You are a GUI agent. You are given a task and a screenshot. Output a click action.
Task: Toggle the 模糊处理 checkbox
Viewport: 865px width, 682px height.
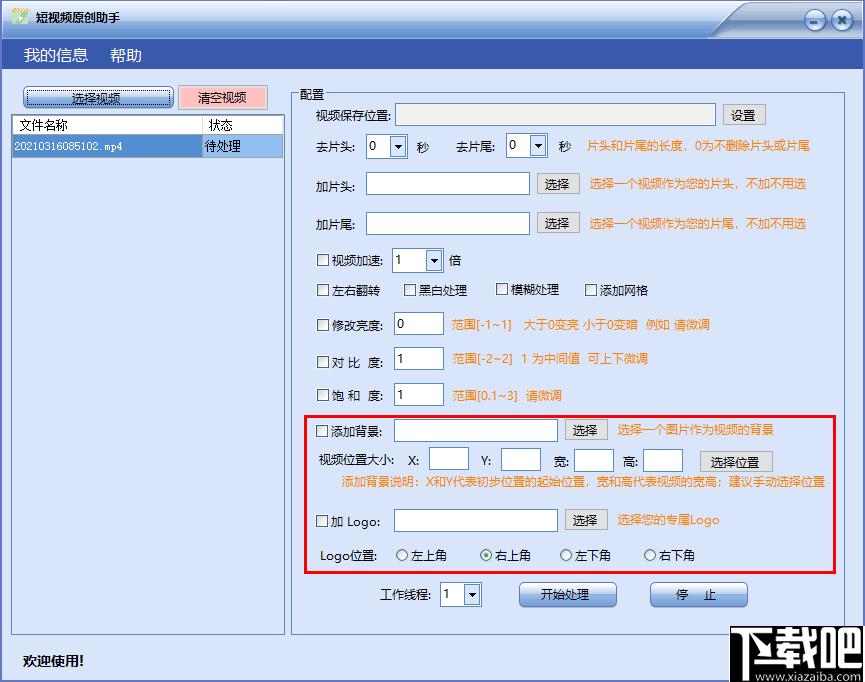[501, 290]
